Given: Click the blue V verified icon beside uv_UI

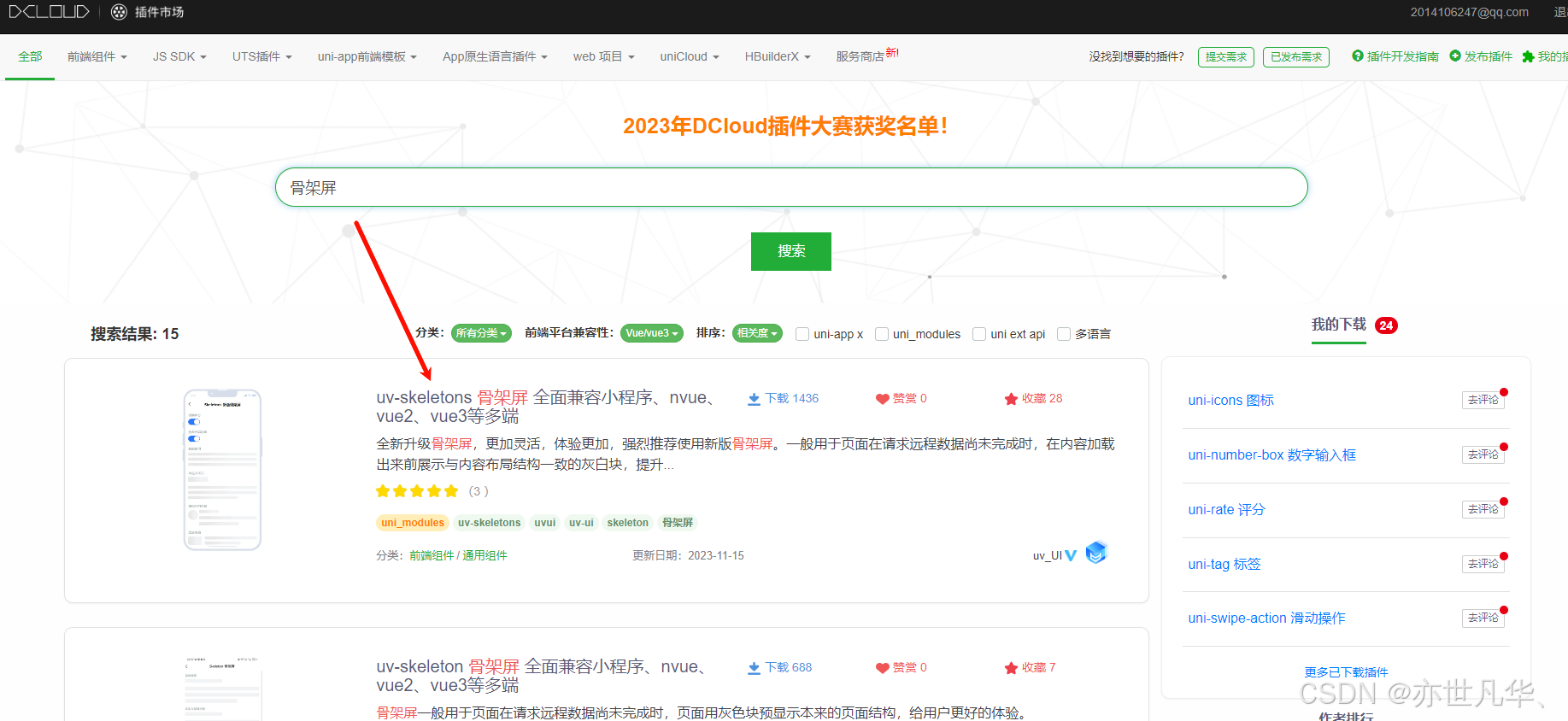Looking at the screenshot, I should pos(1071,556).
